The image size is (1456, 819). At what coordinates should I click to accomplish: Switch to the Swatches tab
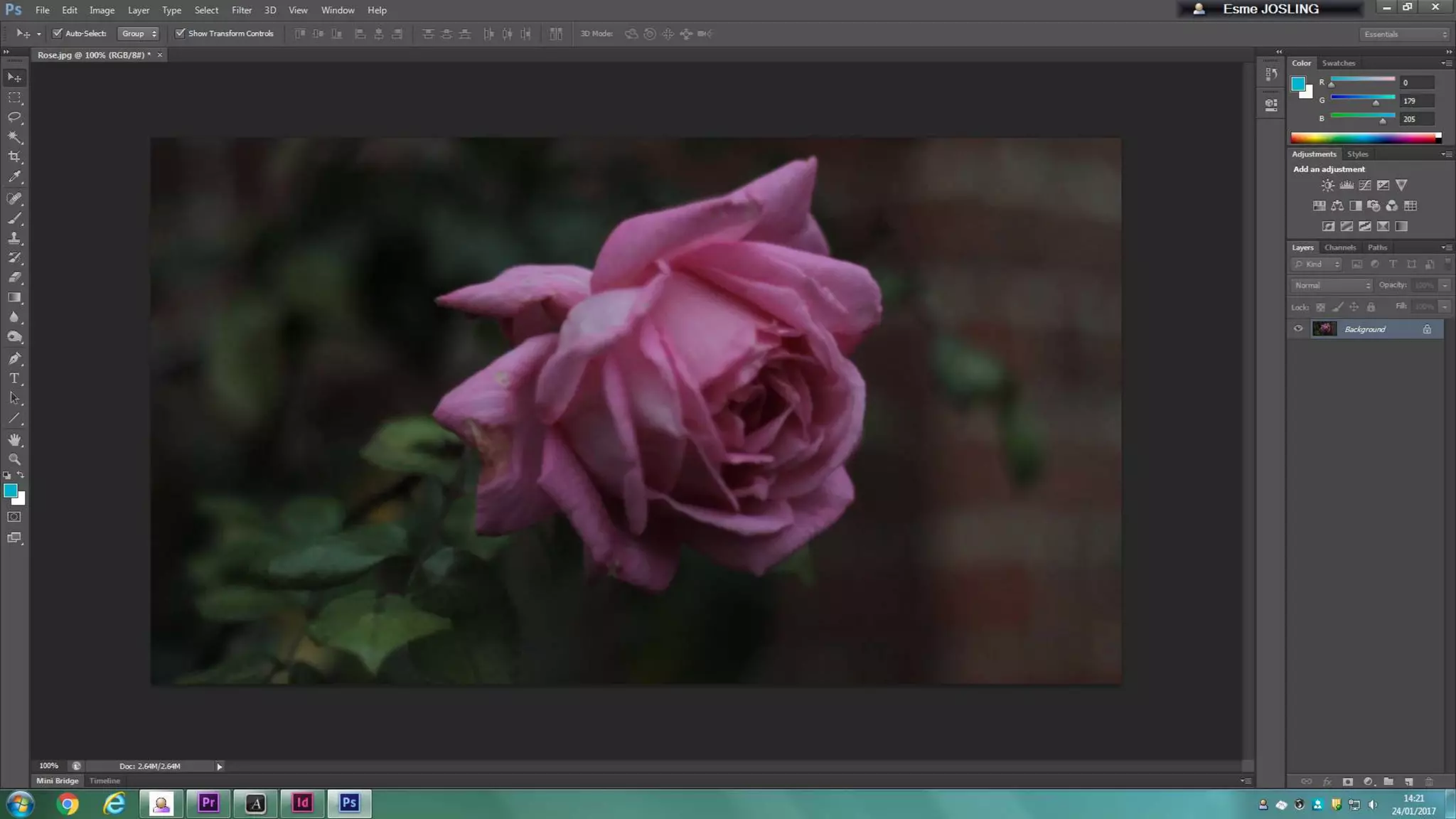(1338, 63)
